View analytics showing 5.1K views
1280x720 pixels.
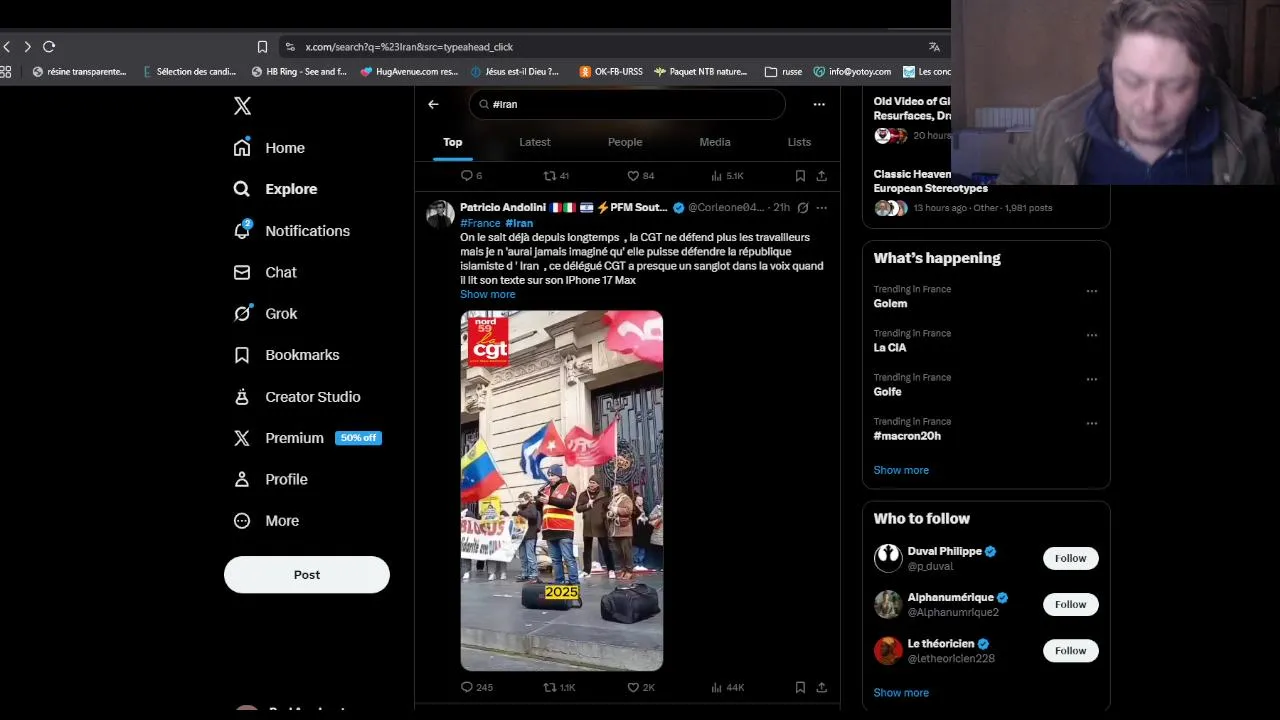click(x=727, y=176)
